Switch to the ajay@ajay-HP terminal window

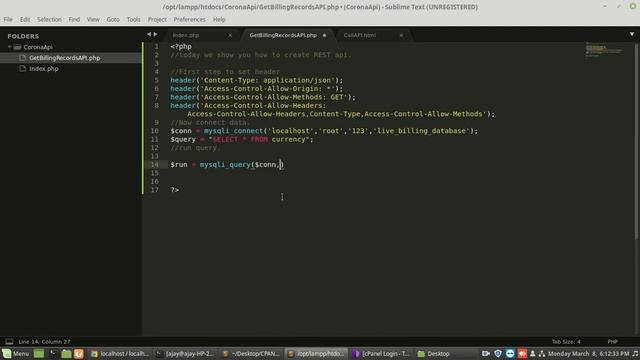[x=185, y=353]
